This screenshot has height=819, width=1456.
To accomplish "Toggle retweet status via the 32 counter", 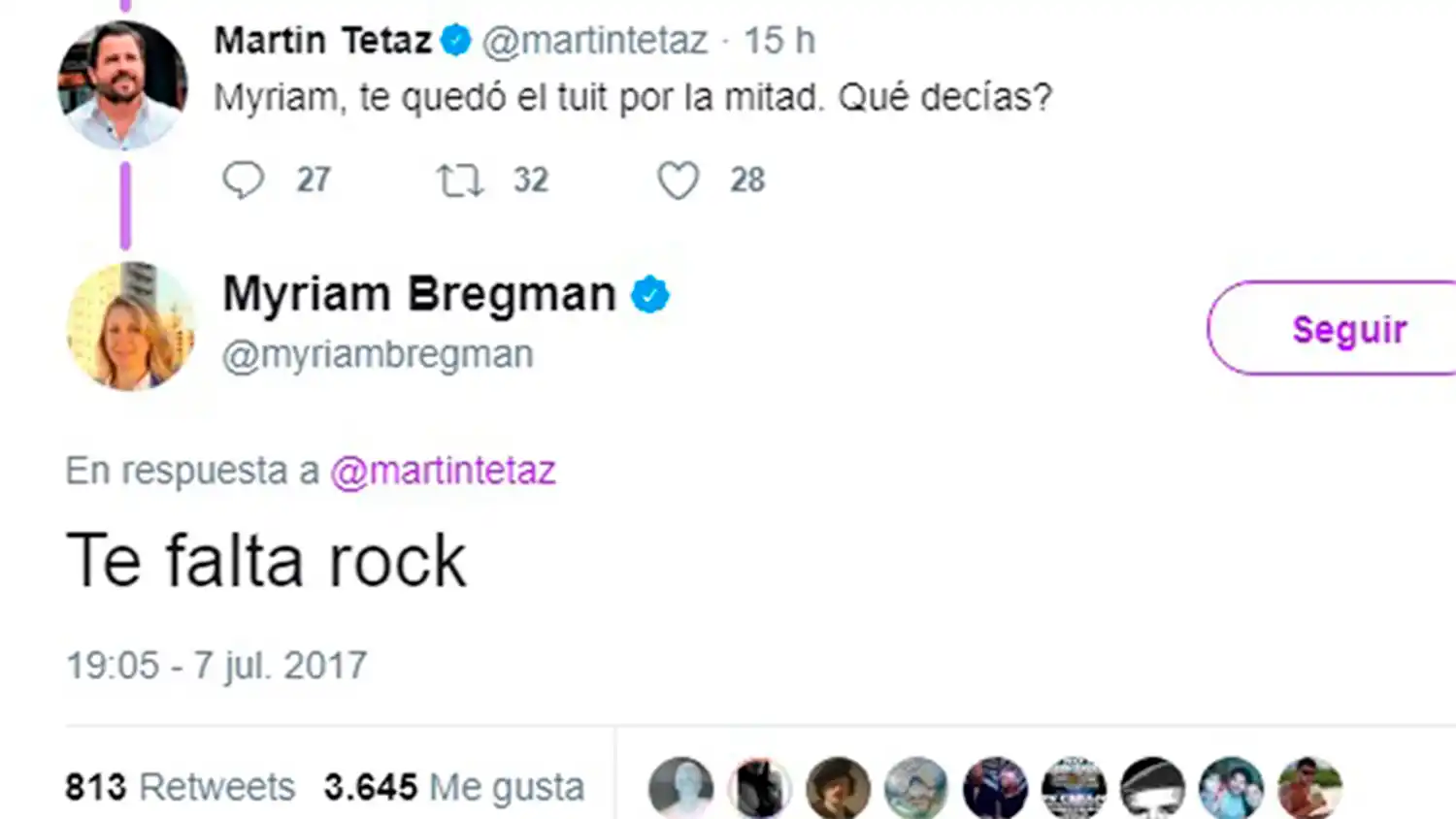I will [530, 180].
